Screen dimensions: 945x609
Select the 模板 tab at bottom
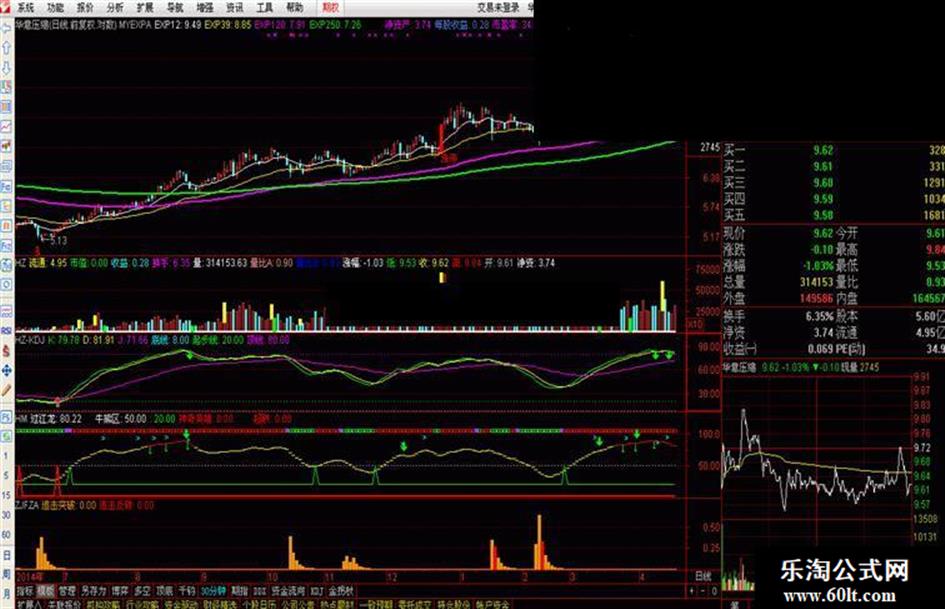(46, 590)
